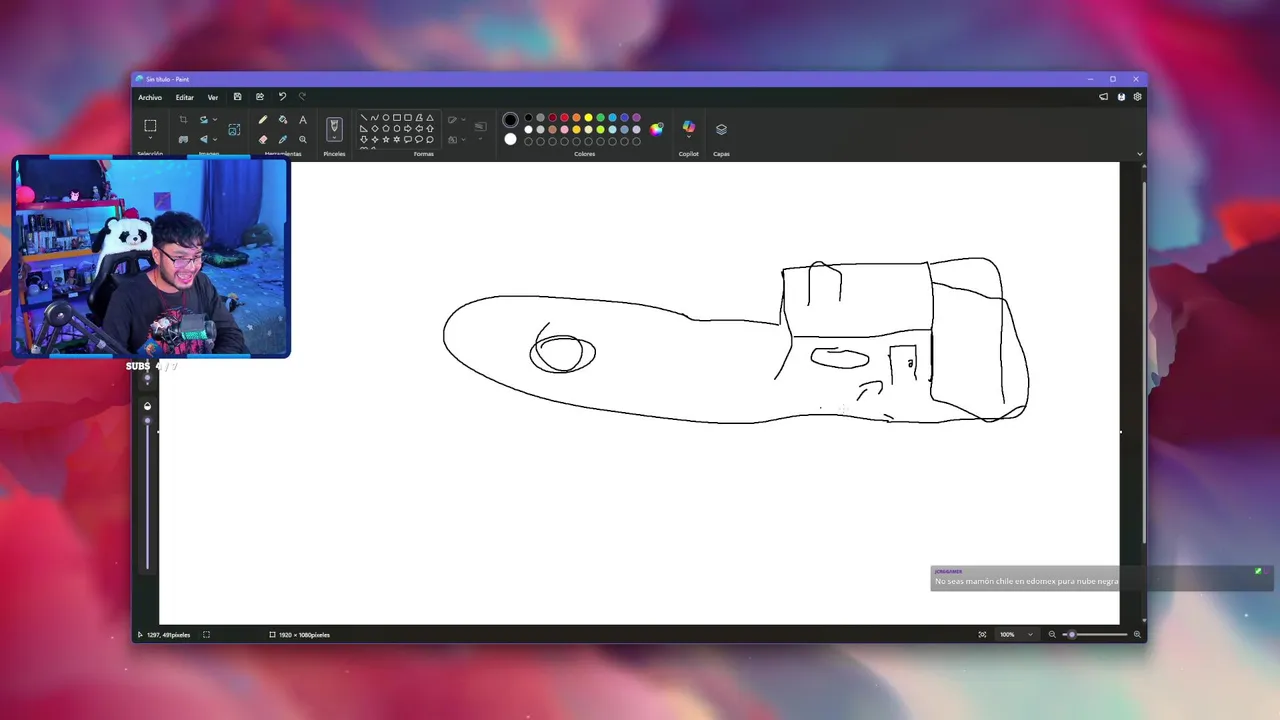Image resolution: width=1280 pixels, height=720 pixels.
Task: Open the Archivo menu
Action: [150, 97]
